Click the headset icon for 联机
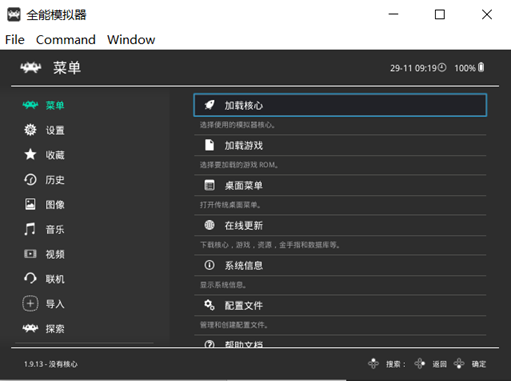The height and width of the screenshot is (381, 511). click(30, 279)
